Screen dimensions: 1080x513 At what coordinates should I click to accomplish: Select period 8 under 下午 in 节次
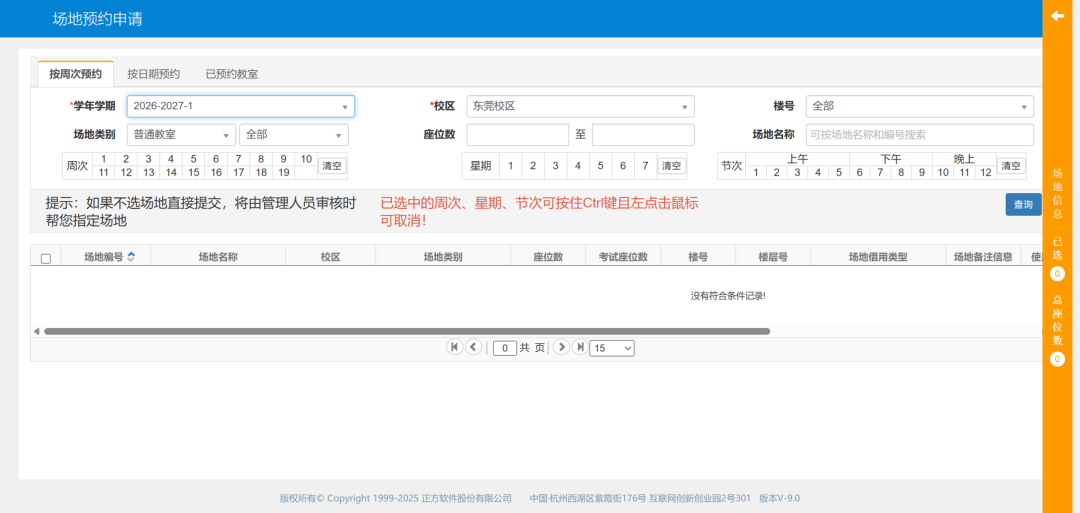tap(900, 173)
